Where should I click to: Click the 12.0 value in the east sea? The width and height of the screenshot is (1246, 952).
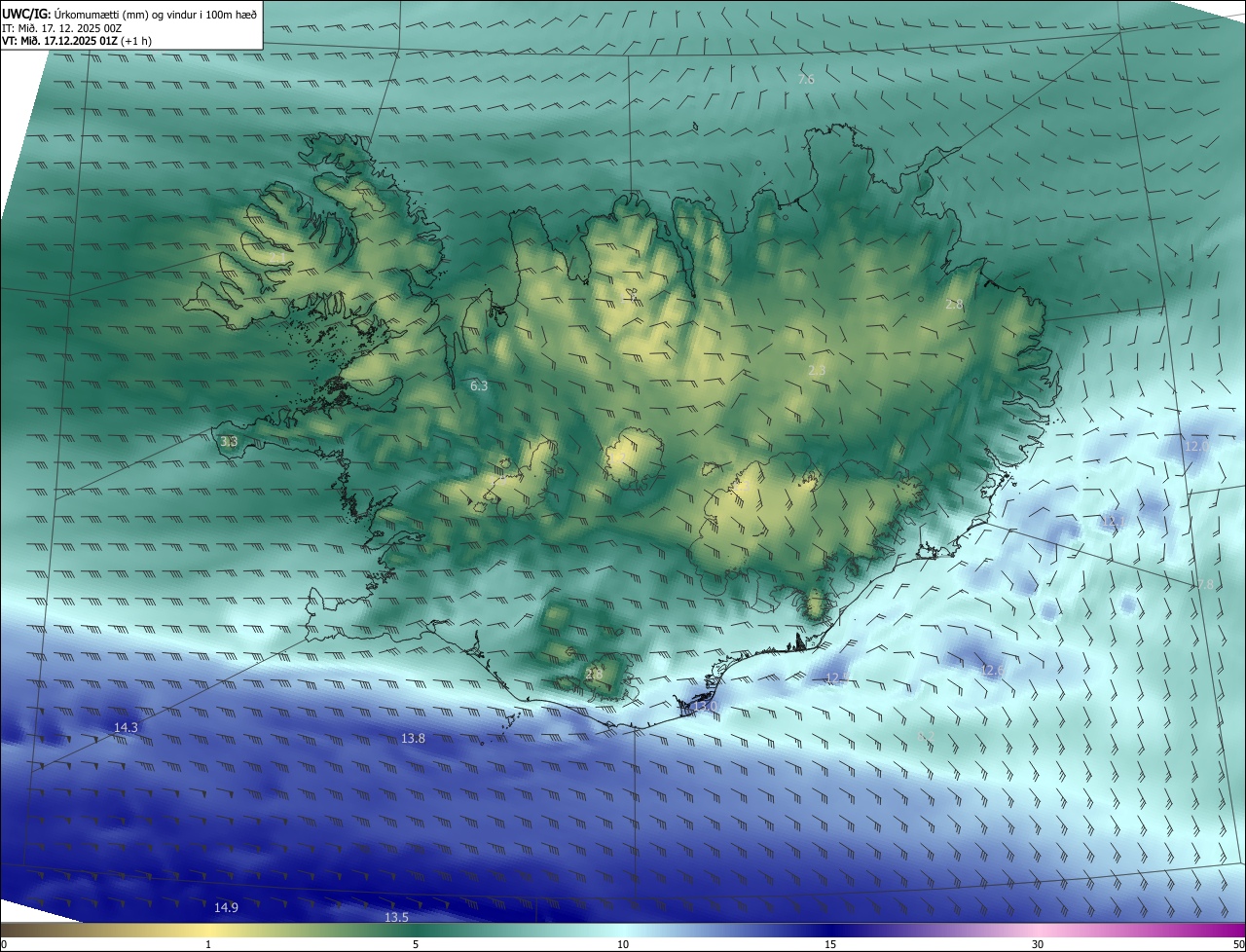pyautogui.click(x=1195, y=446)
